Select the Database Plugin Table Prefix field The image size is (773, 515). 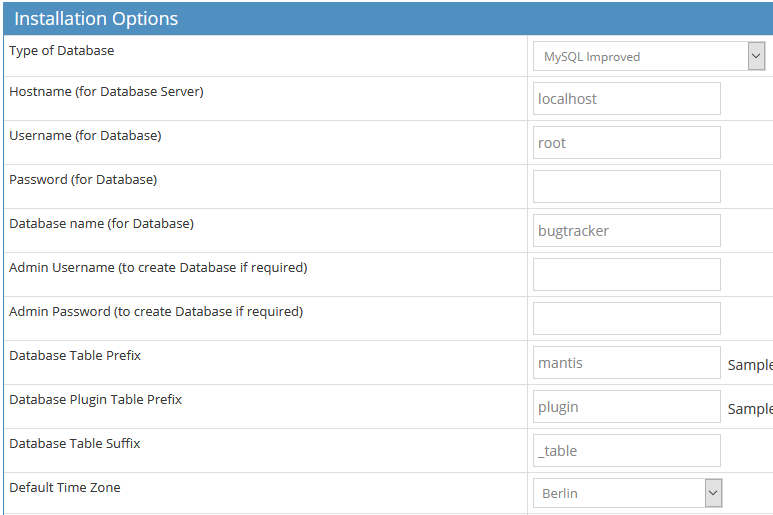[x=627, y=407]
